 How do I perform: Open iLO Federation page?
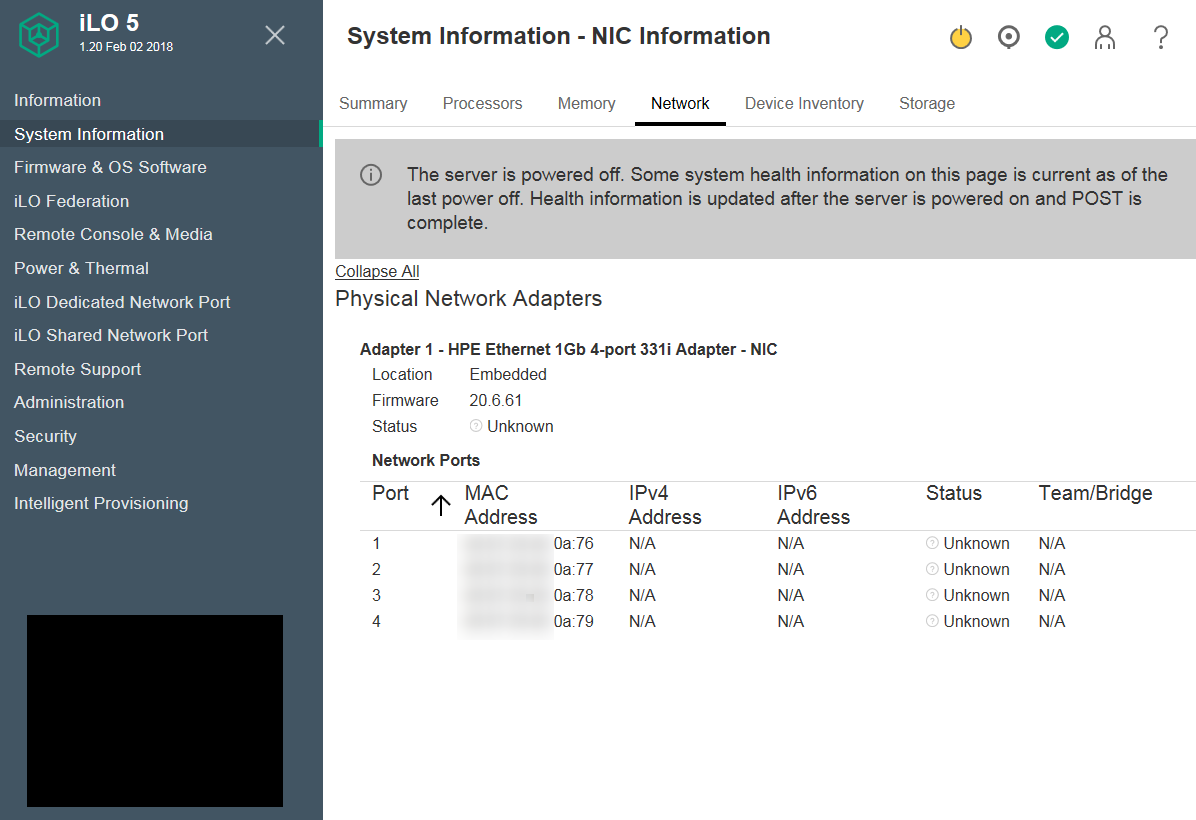[71, 201]
